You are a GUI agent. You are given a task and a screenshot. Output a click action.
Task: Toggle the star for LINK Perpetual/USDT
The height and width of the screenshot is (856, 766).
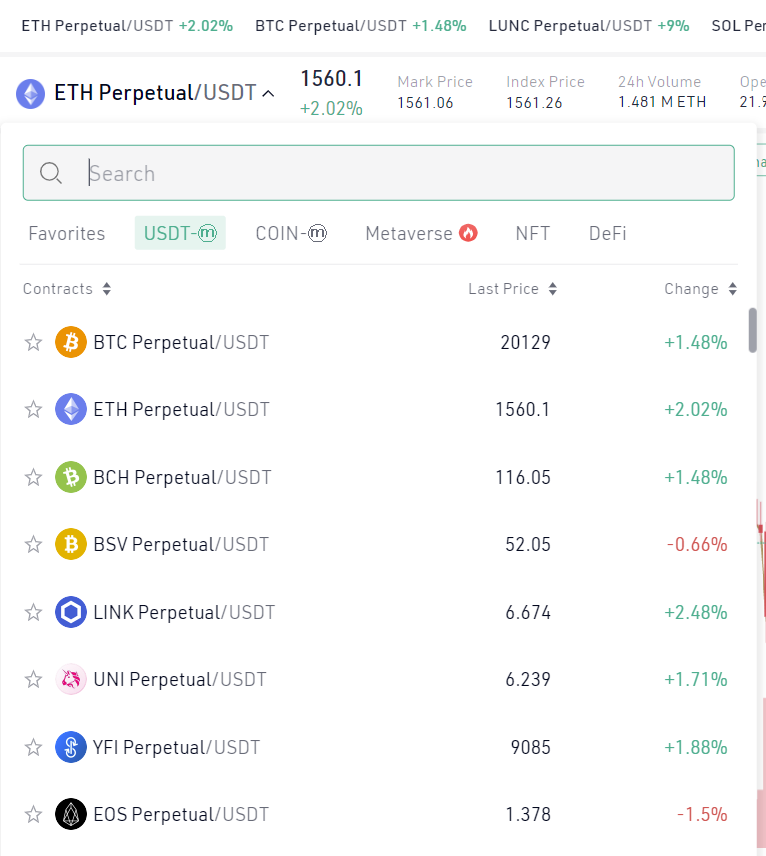33,612
